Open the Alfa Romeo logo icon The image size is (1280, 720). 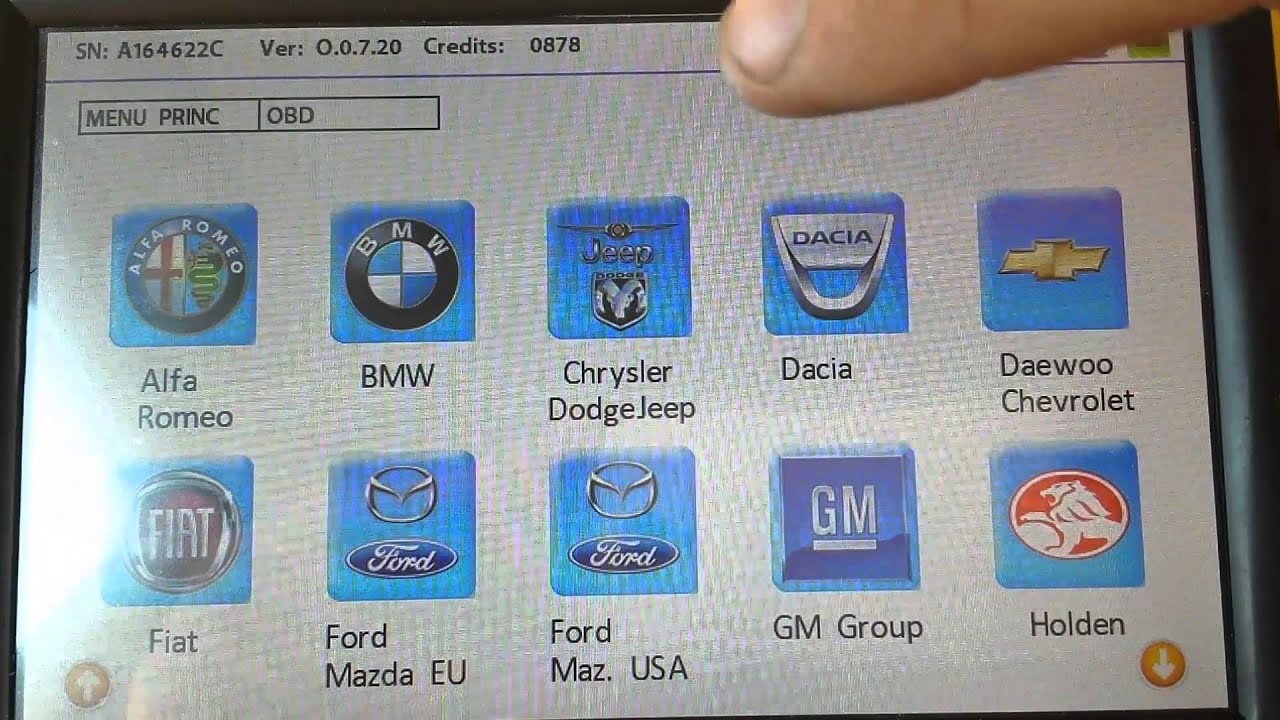pyautogui.click(x=183, y=275)
